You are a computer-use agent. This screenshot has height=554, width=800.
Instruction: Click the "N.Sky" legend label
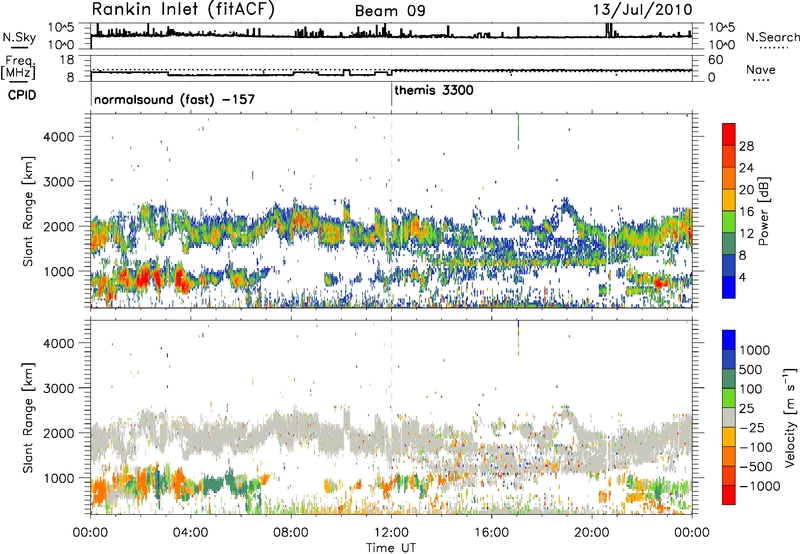click(19, 37)
